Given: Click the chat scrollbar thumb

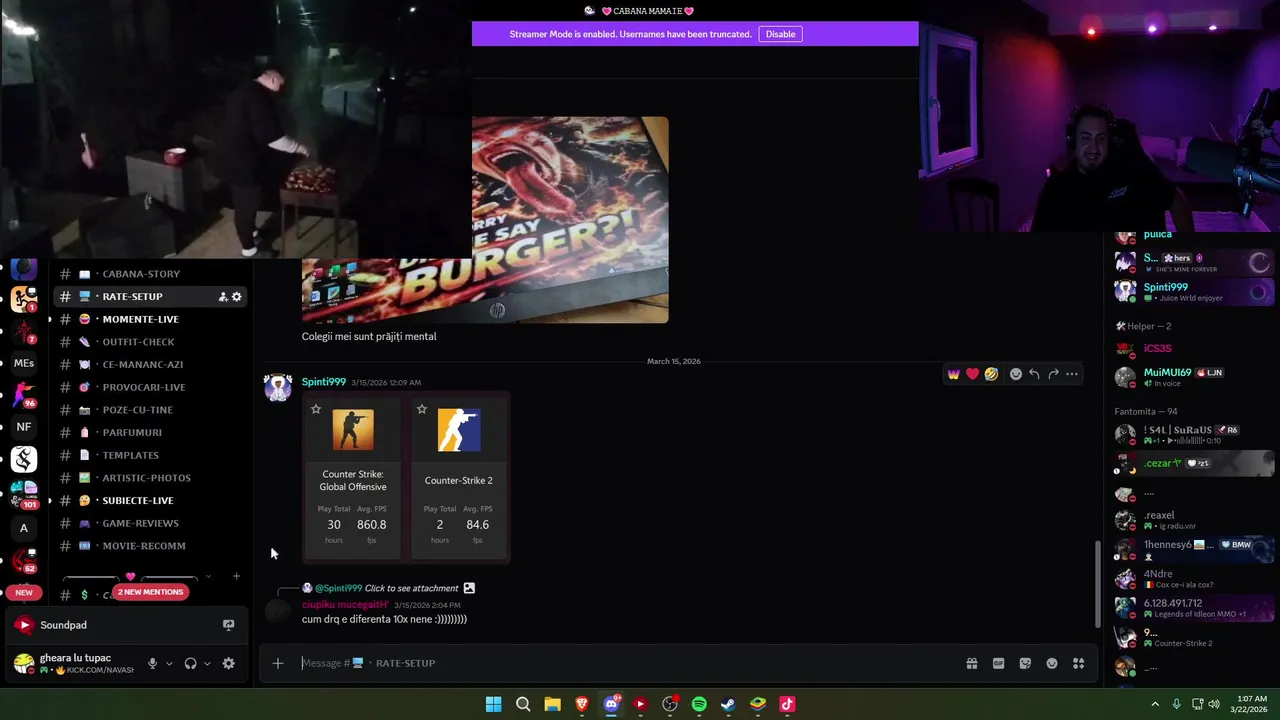Looking at the screenshot, I should pyautogui.click(x=1097, y=583).
